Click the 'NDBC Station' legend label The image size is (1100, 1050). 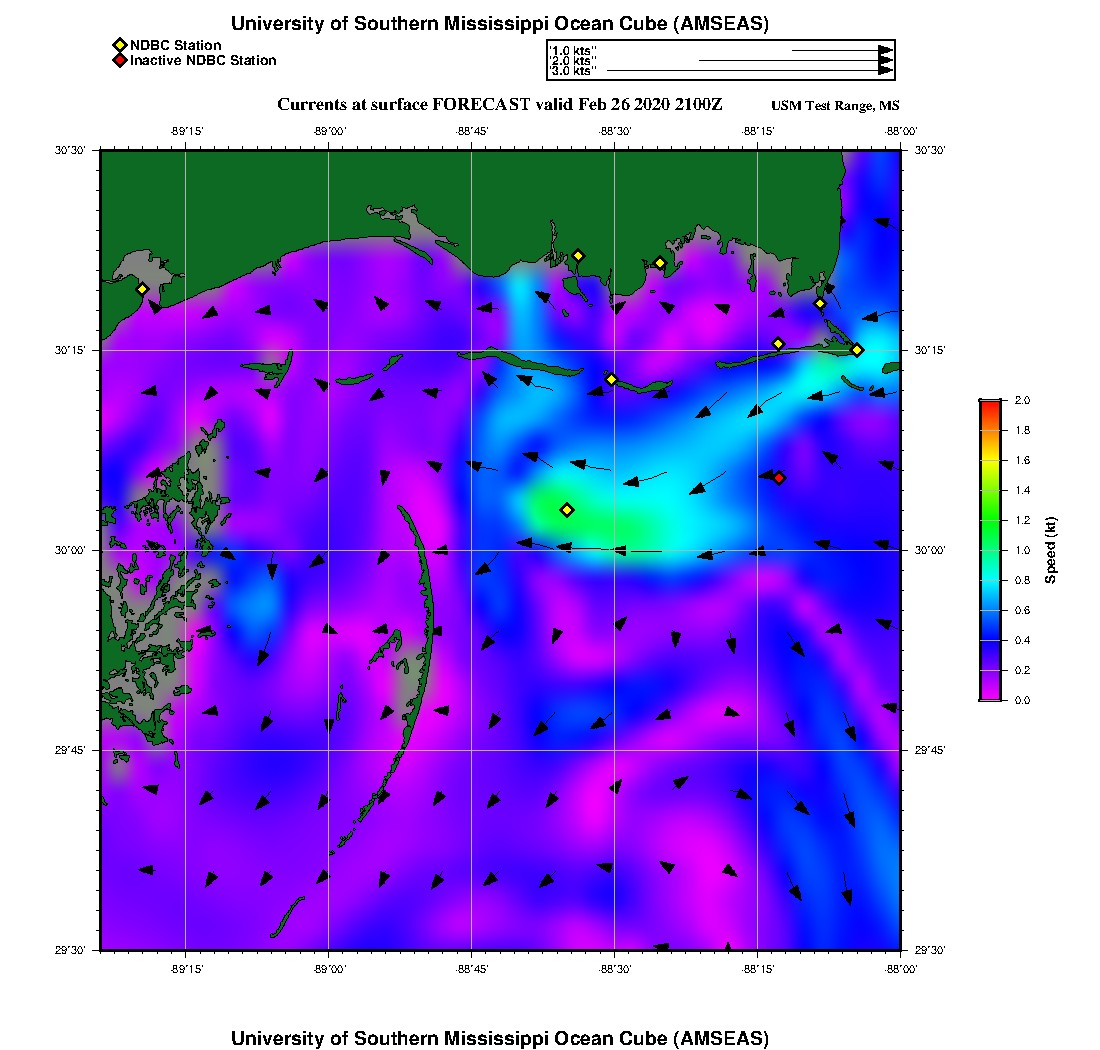coord(175,45)
